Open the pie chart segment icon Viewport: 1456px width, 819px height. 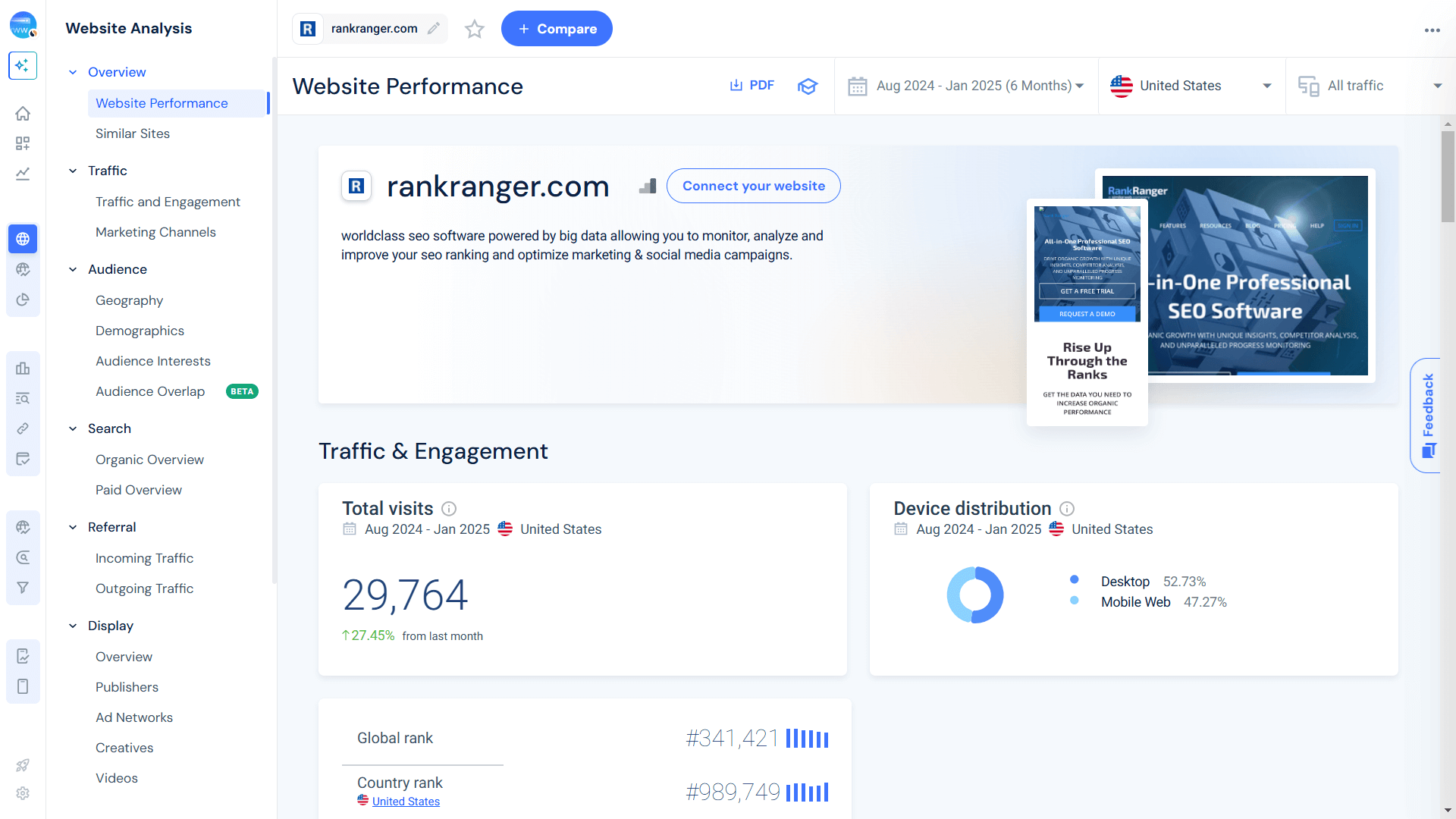23,300
